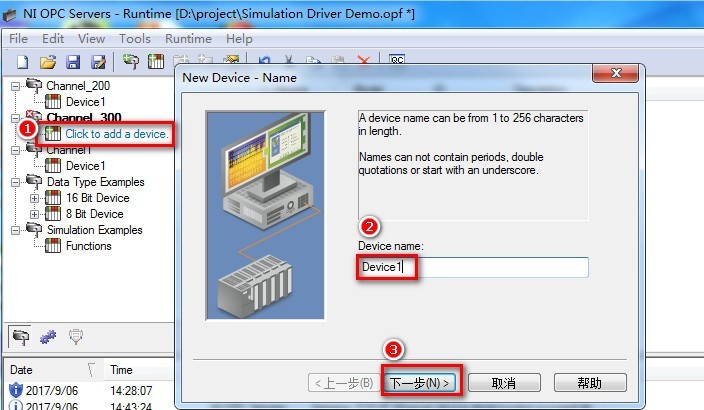Viewport: 704px width, 410px height.
Task: Click the log time 14:28:07
Action: 131,390
